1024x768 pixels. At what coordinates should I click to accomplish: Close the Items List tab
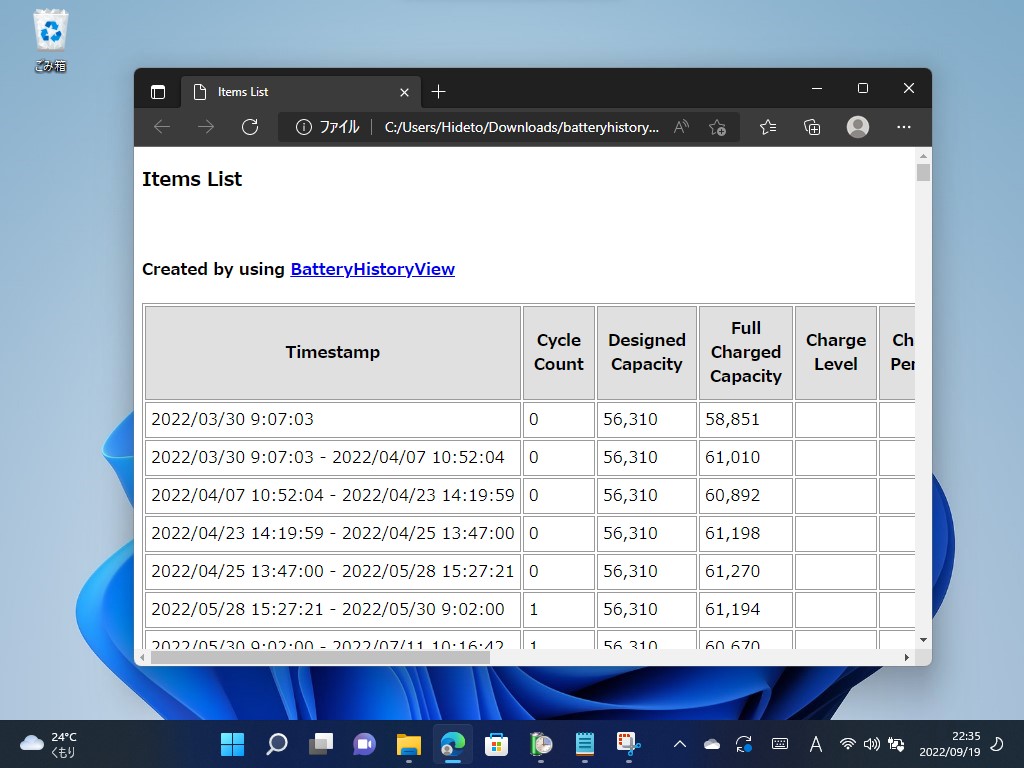pos(404,93)
